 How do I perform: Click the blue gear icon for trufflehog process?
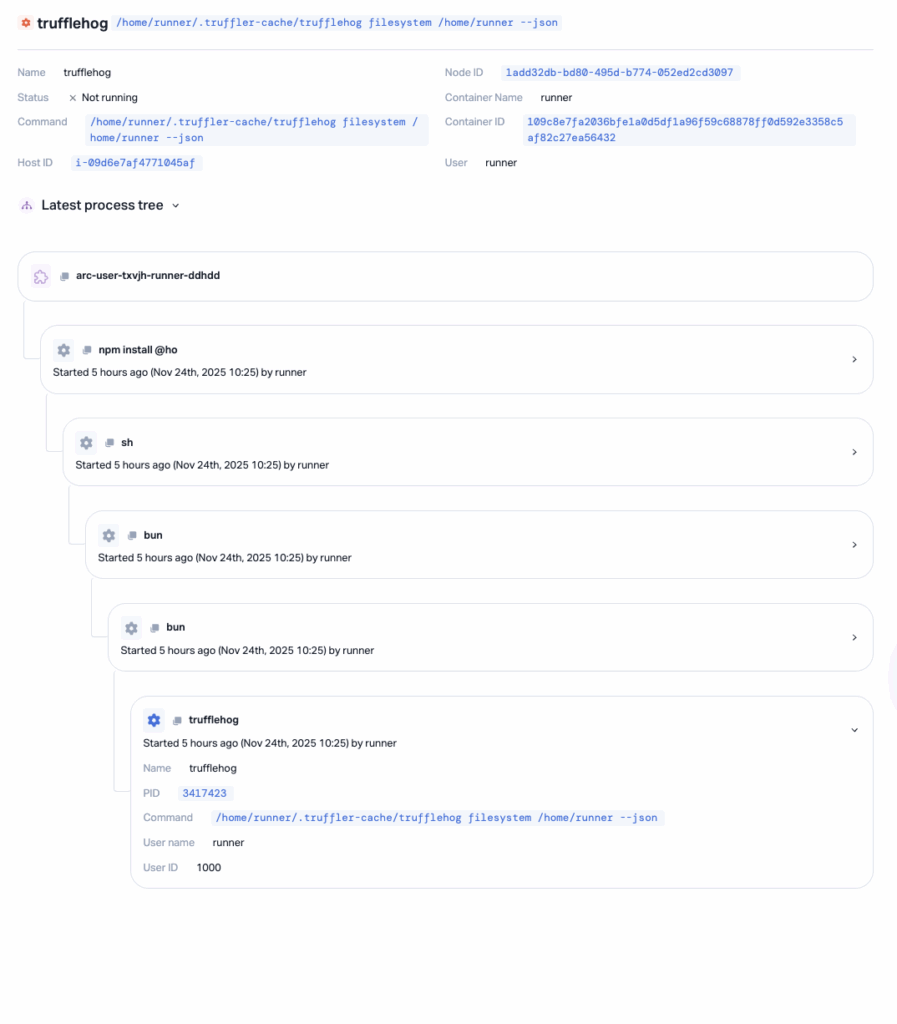pos(153,720)
